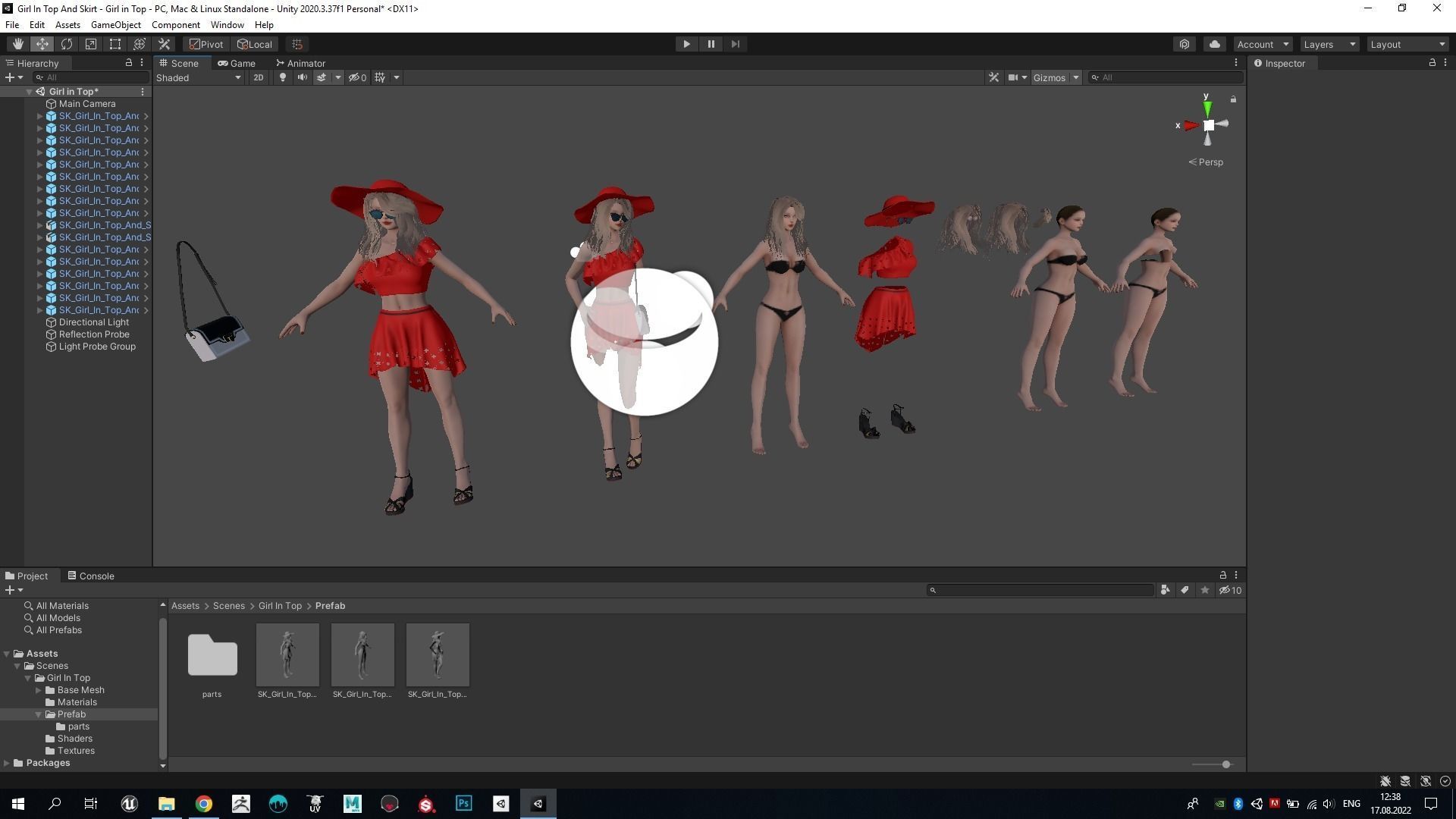
Task: Toggle scene lighting bulb icon
Action: pyautogui.click(x=283, y=77)
